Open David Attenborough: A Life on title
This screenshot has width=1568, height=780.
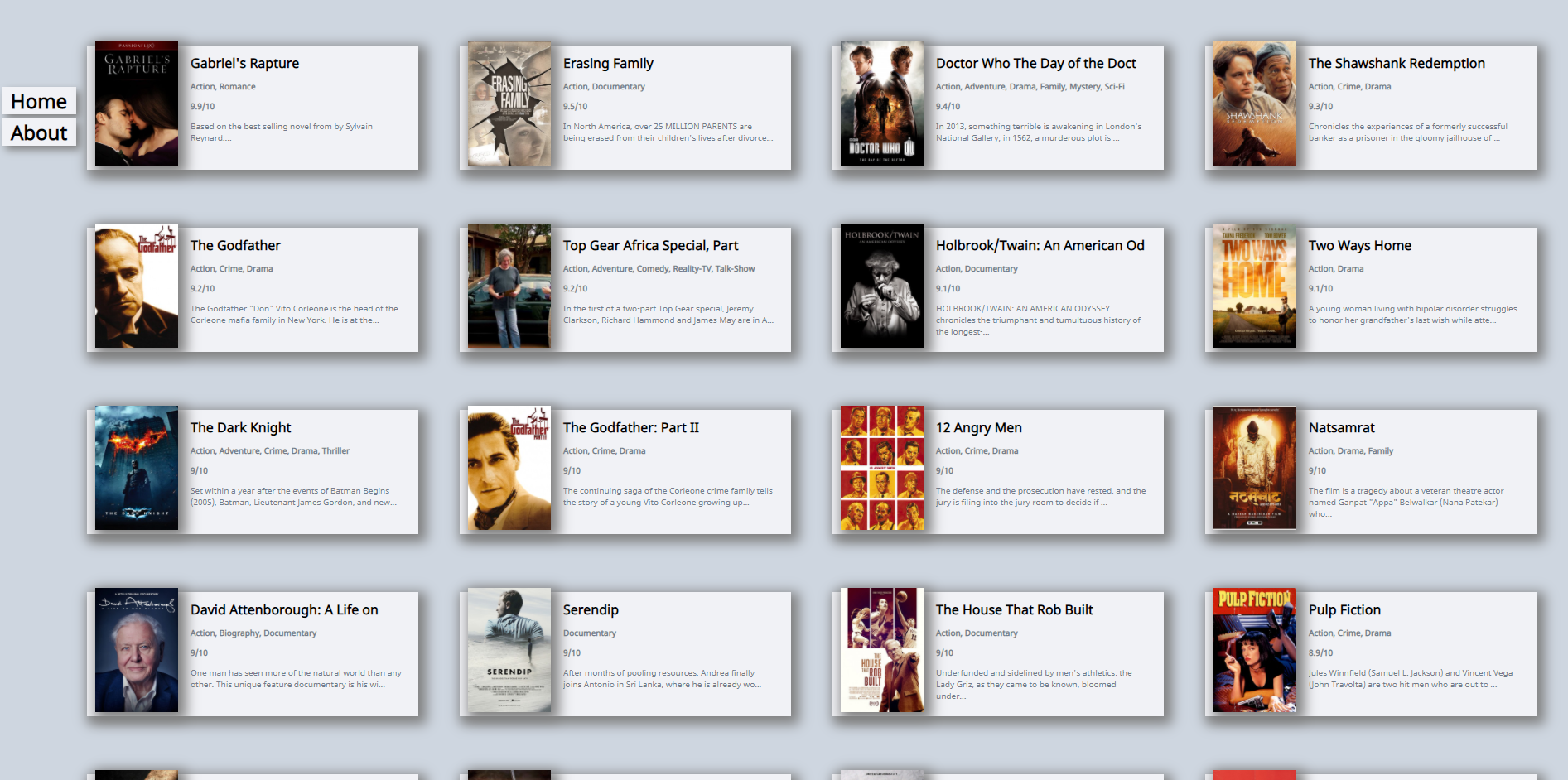[284, 610]
